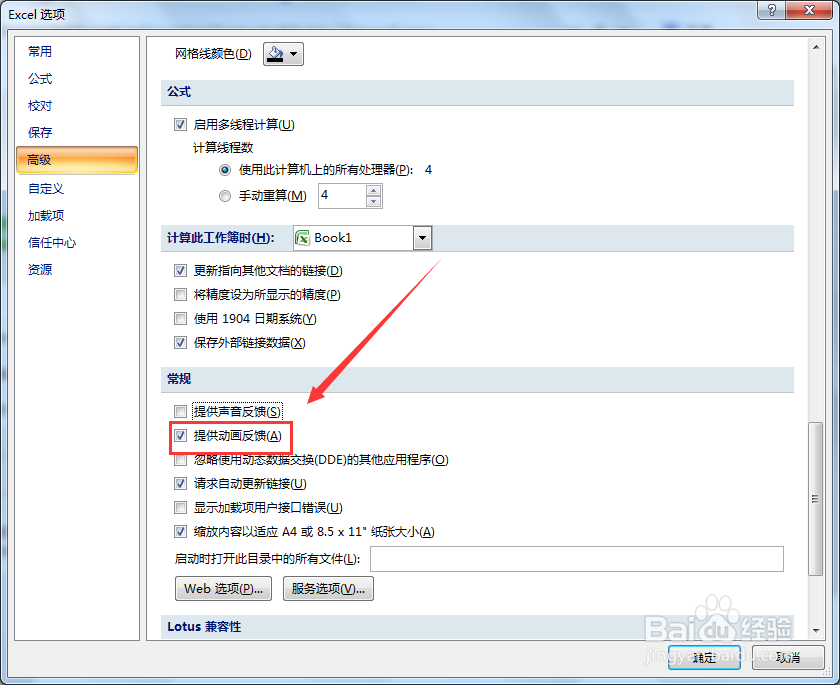
Task: Click Excel workbook icon next to Book1
Action: [x=303, y=238]
